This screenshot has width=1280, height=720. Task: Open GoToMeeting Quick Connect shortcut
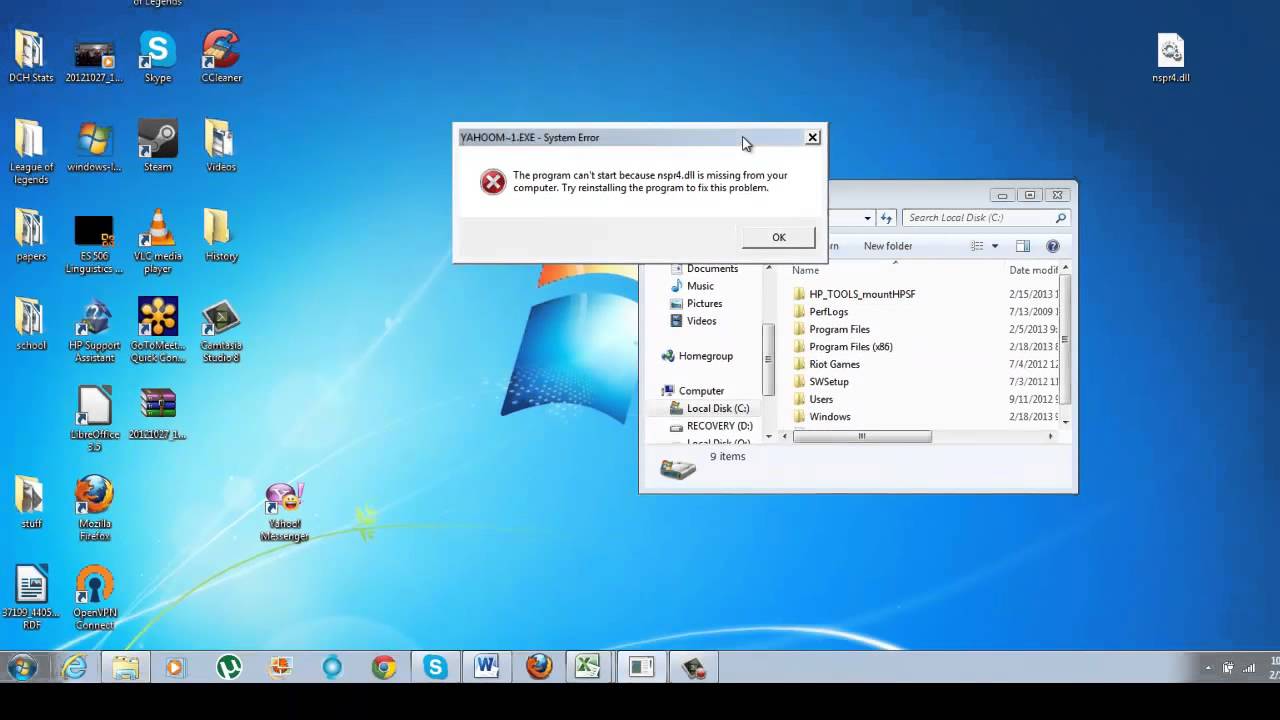tap(157, 331)
